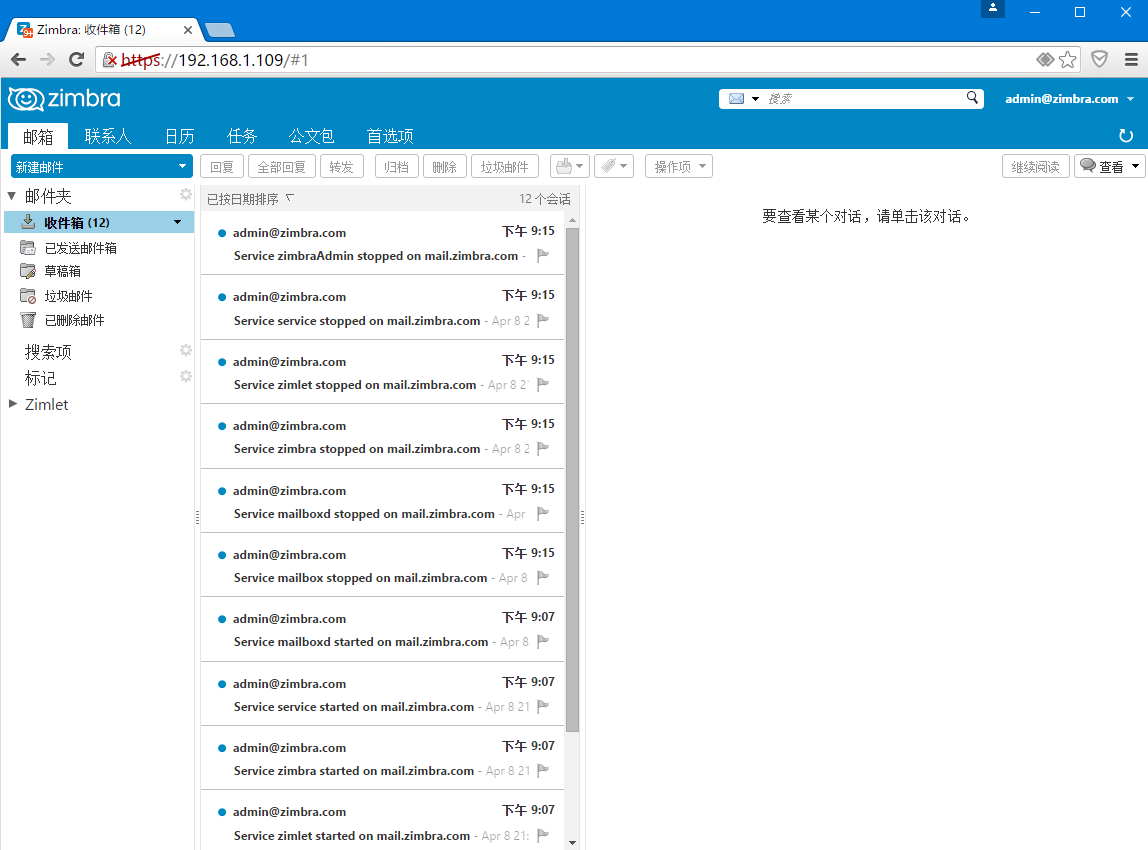Flag the zimlet stopped message
Image resolution: width=1148 pixels, height=850 pixels.
pyautogui.click(x=543, y=384)
